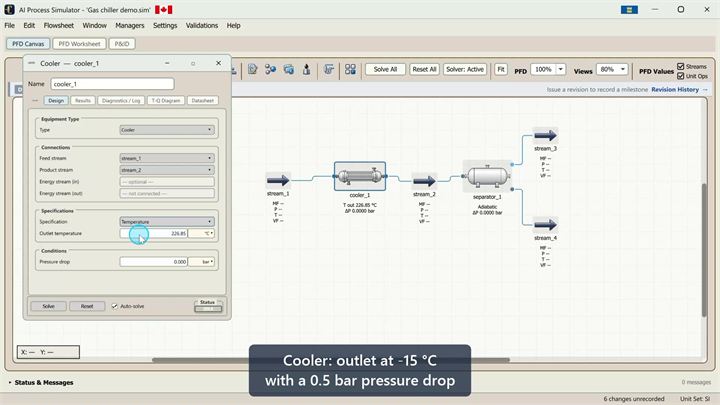720x405 pixels.
Task: Click the four-squares grid toolbar icon
Action: pos(350,69)
